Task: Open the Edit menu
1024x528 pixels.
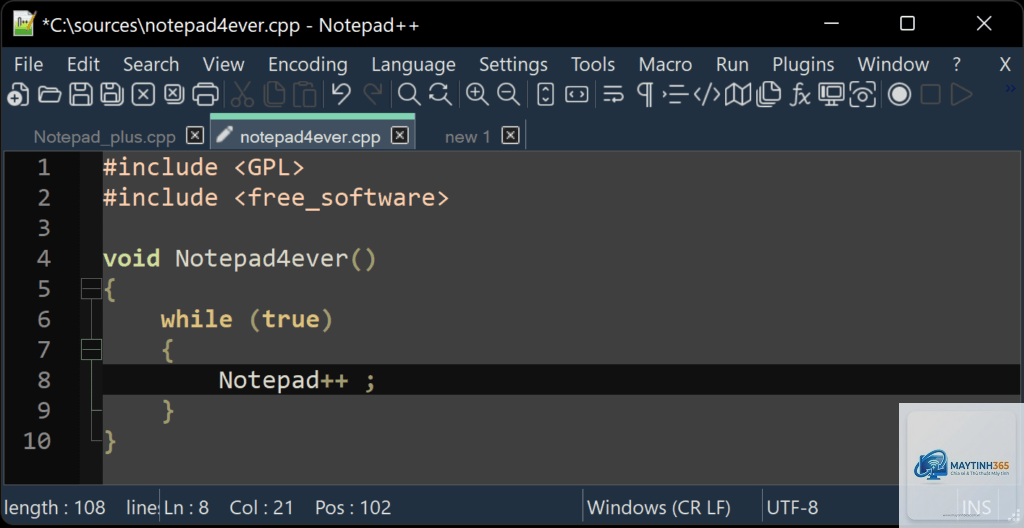Action: click(x=83, y=64)
